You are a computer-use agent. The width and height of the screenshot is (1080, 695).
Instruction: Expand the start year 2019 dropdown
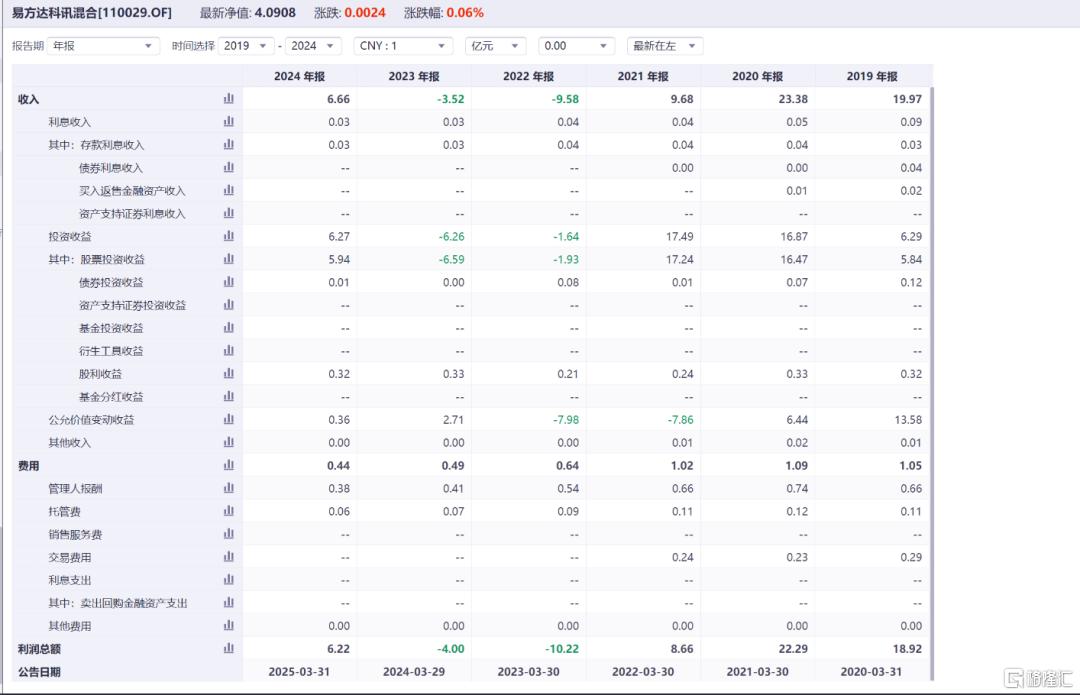[x=246, y=45]
